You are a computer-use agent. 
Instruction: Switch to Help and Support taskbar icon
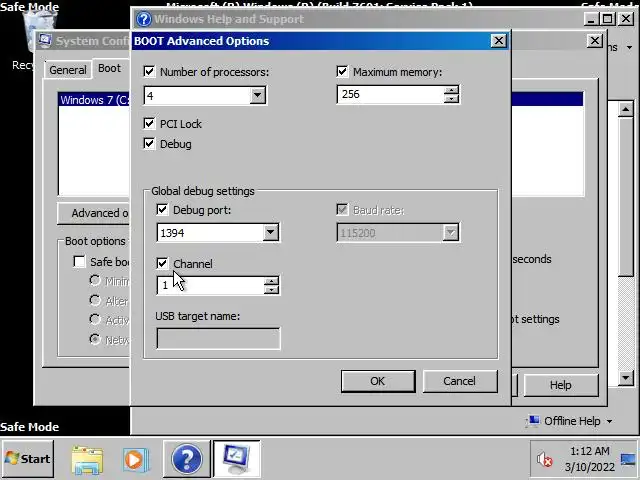187,459
